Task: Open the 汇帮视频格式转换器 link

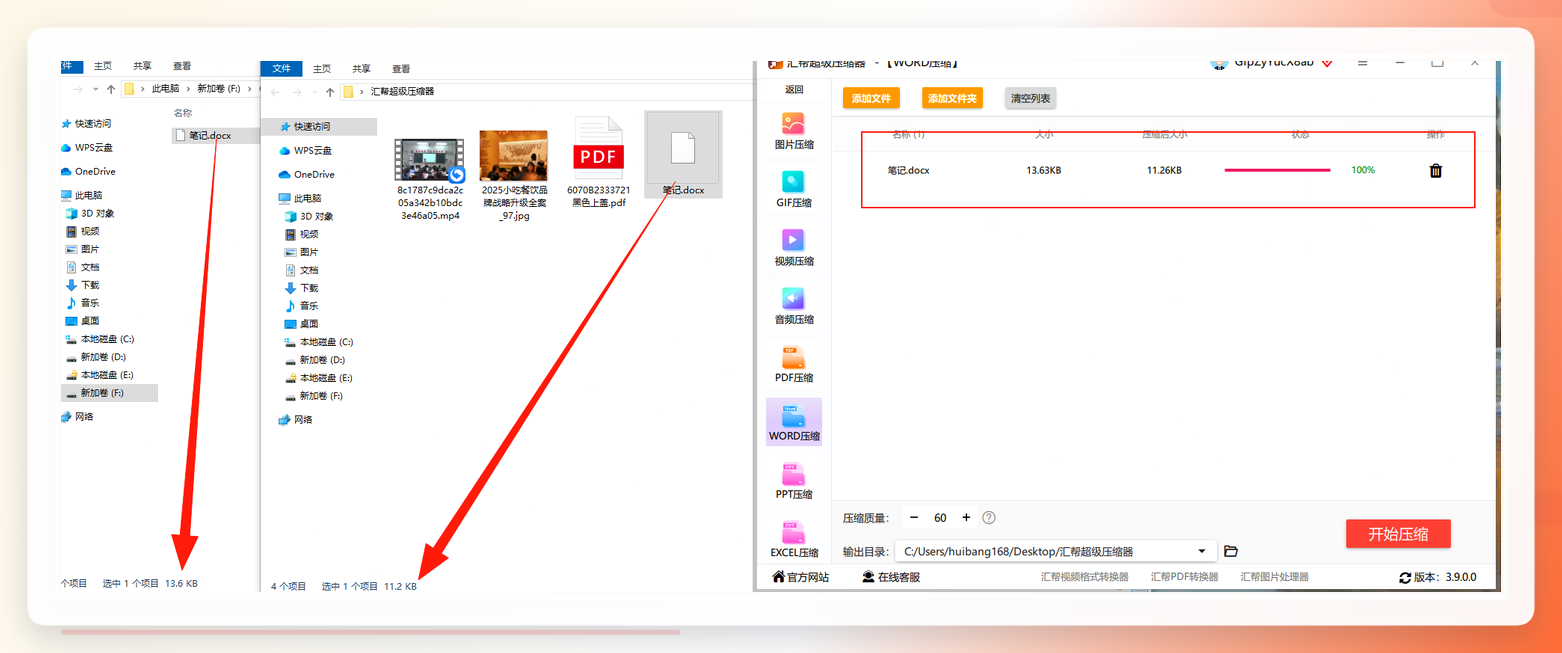Action: pyautogui.click(x=1084, y=577)
